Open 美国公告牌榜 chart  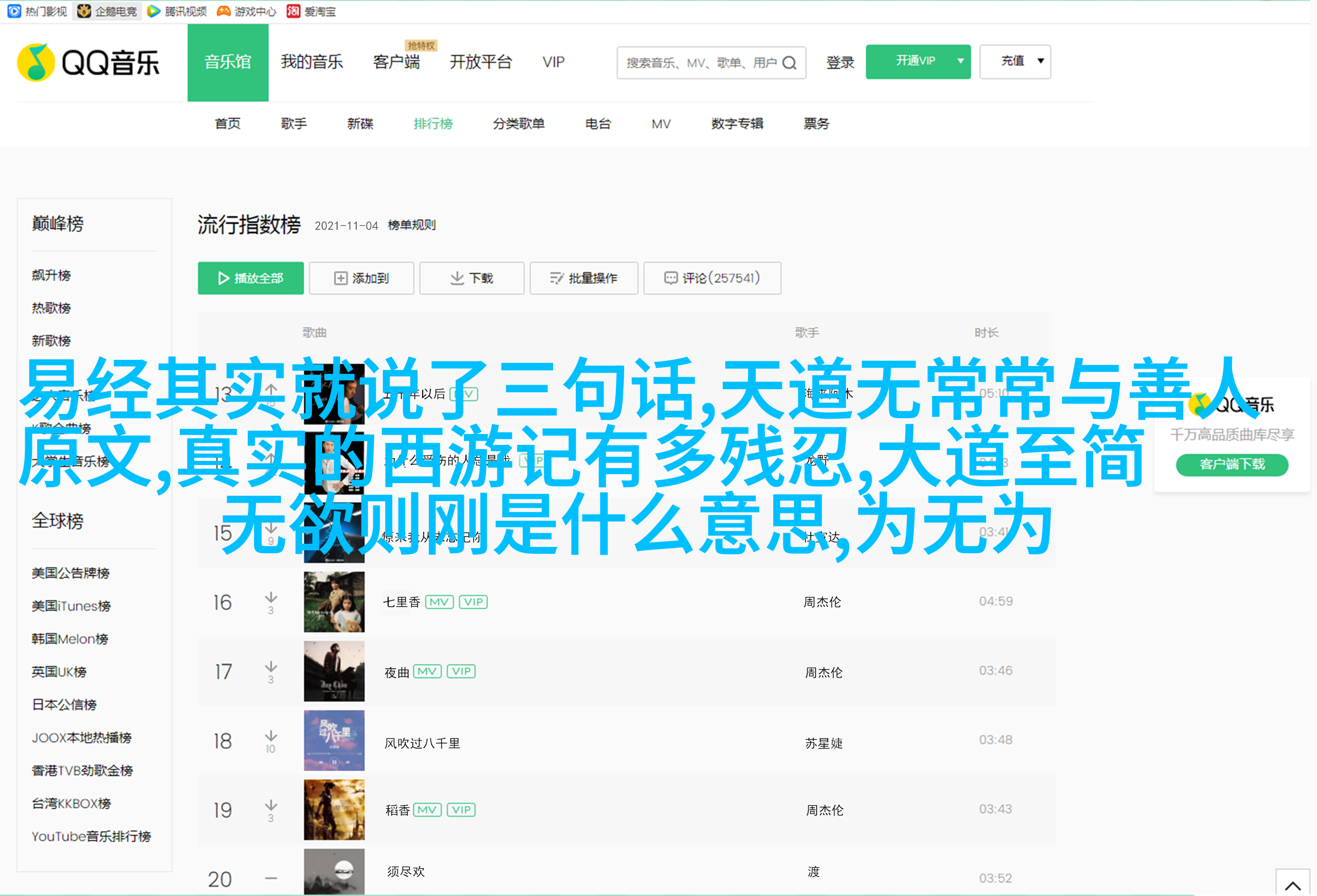71,573
